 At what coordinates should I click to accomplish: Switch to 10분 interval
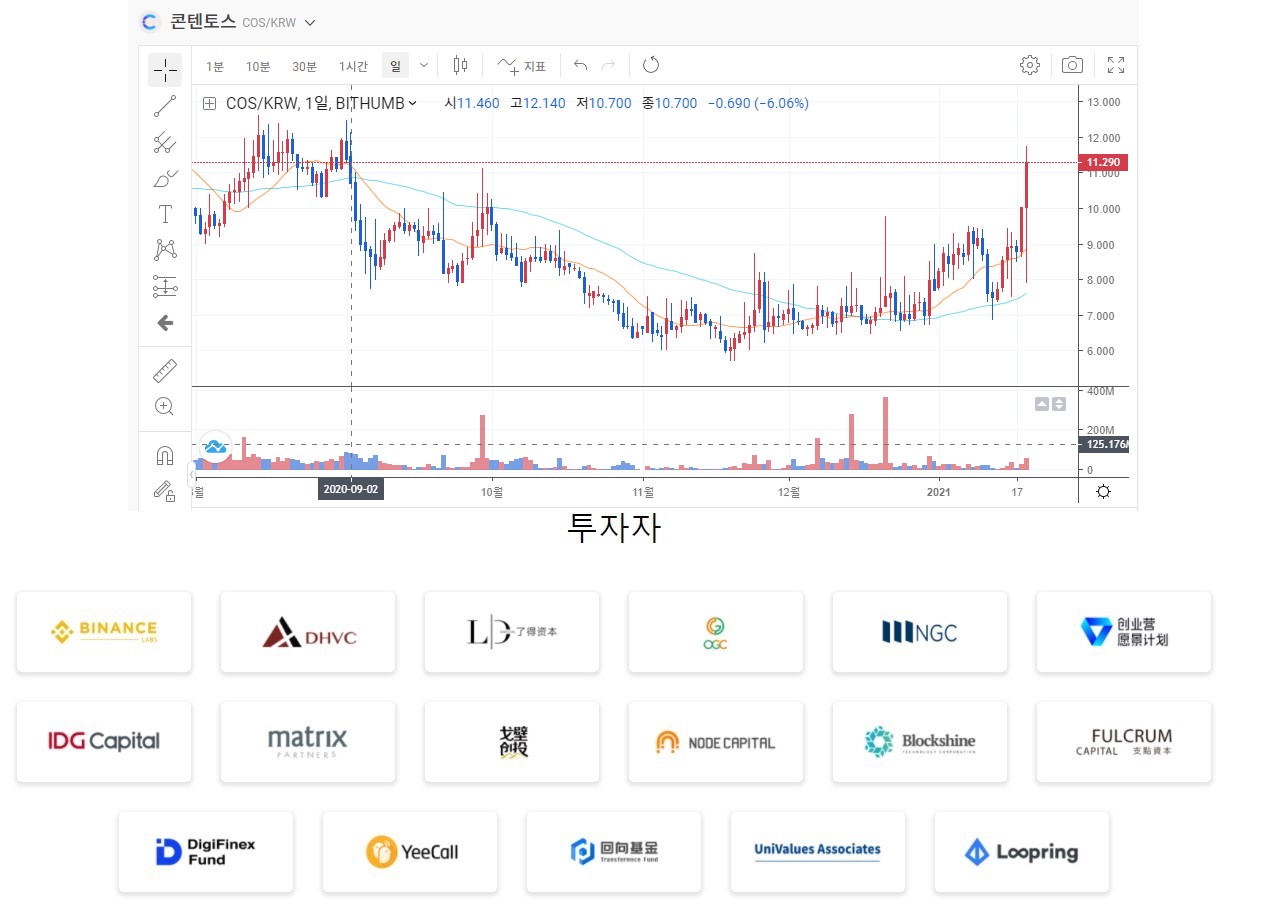tap(258, 67)
